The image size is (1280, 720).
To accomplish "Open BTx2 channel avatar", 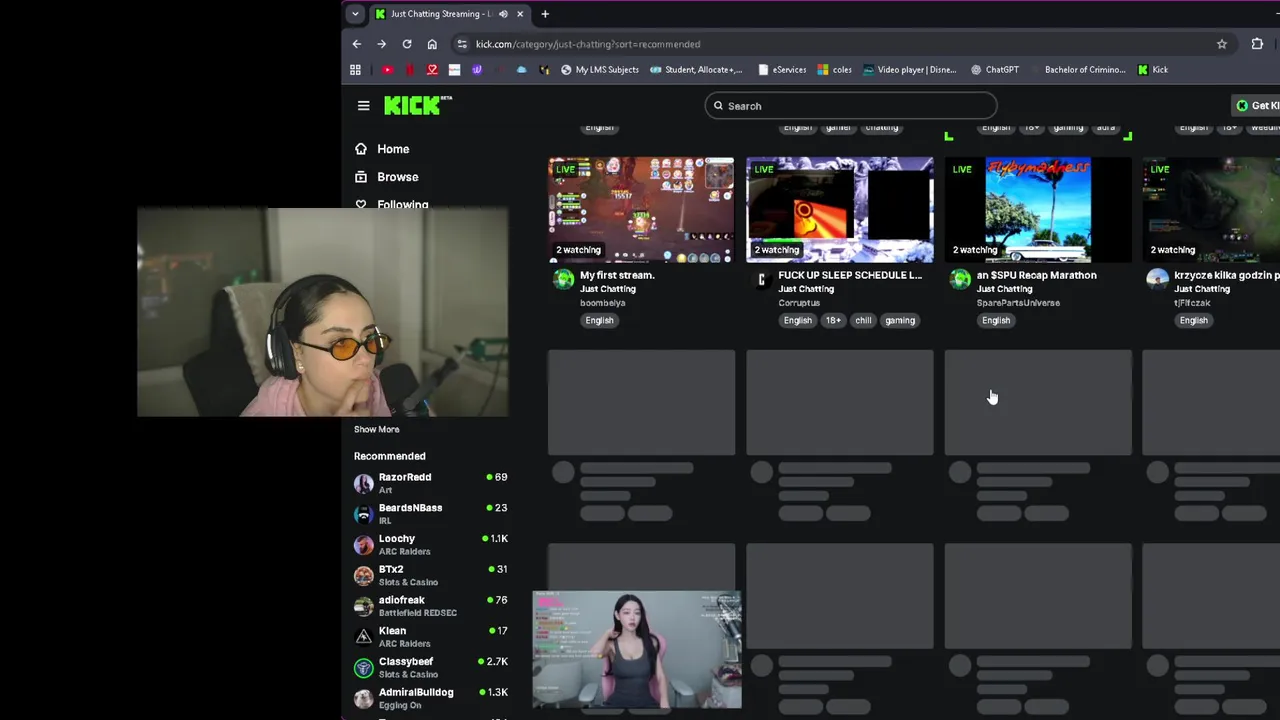I will coord(363,576).
